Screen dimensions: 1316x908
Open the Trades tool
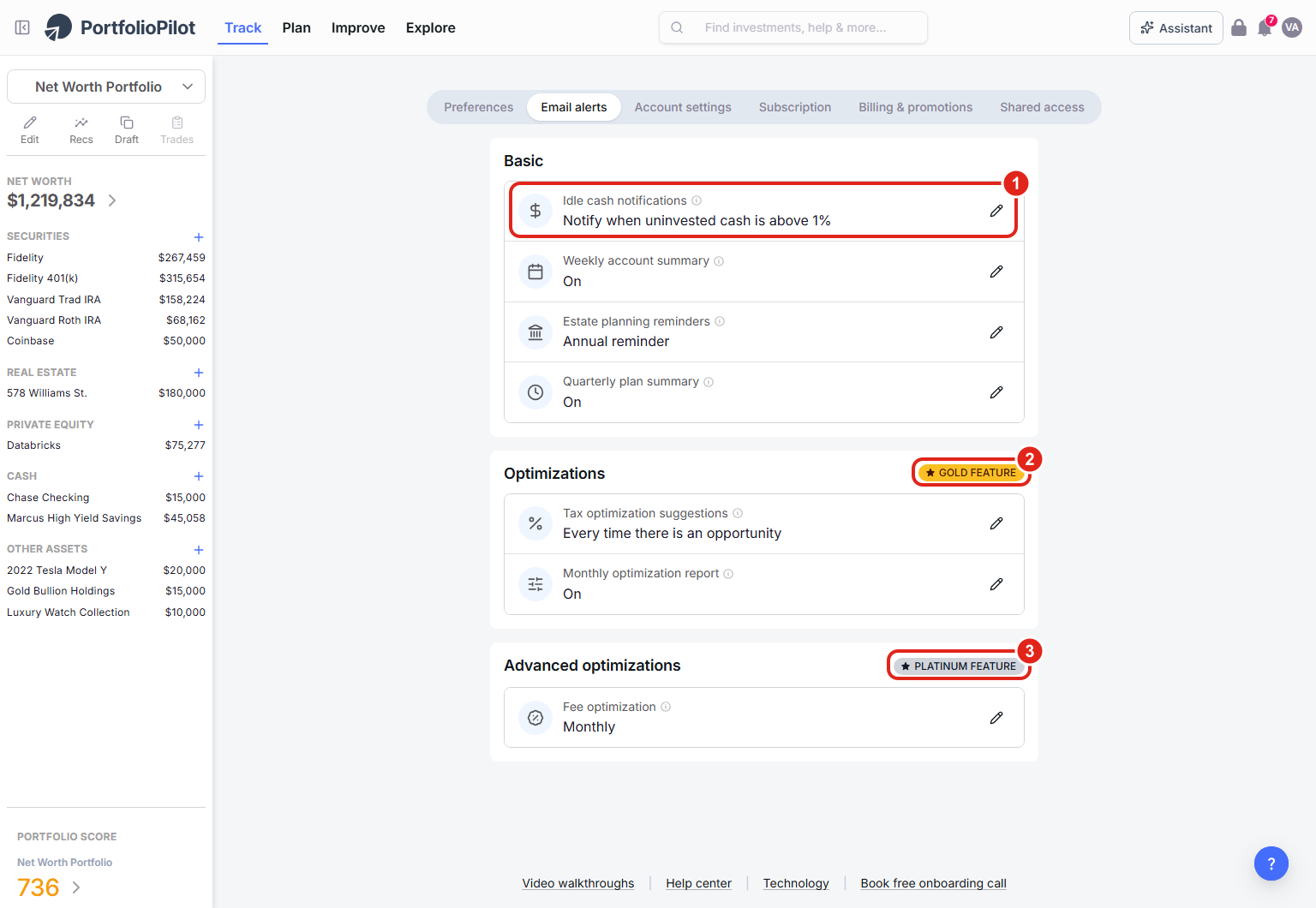coord(177,130)
